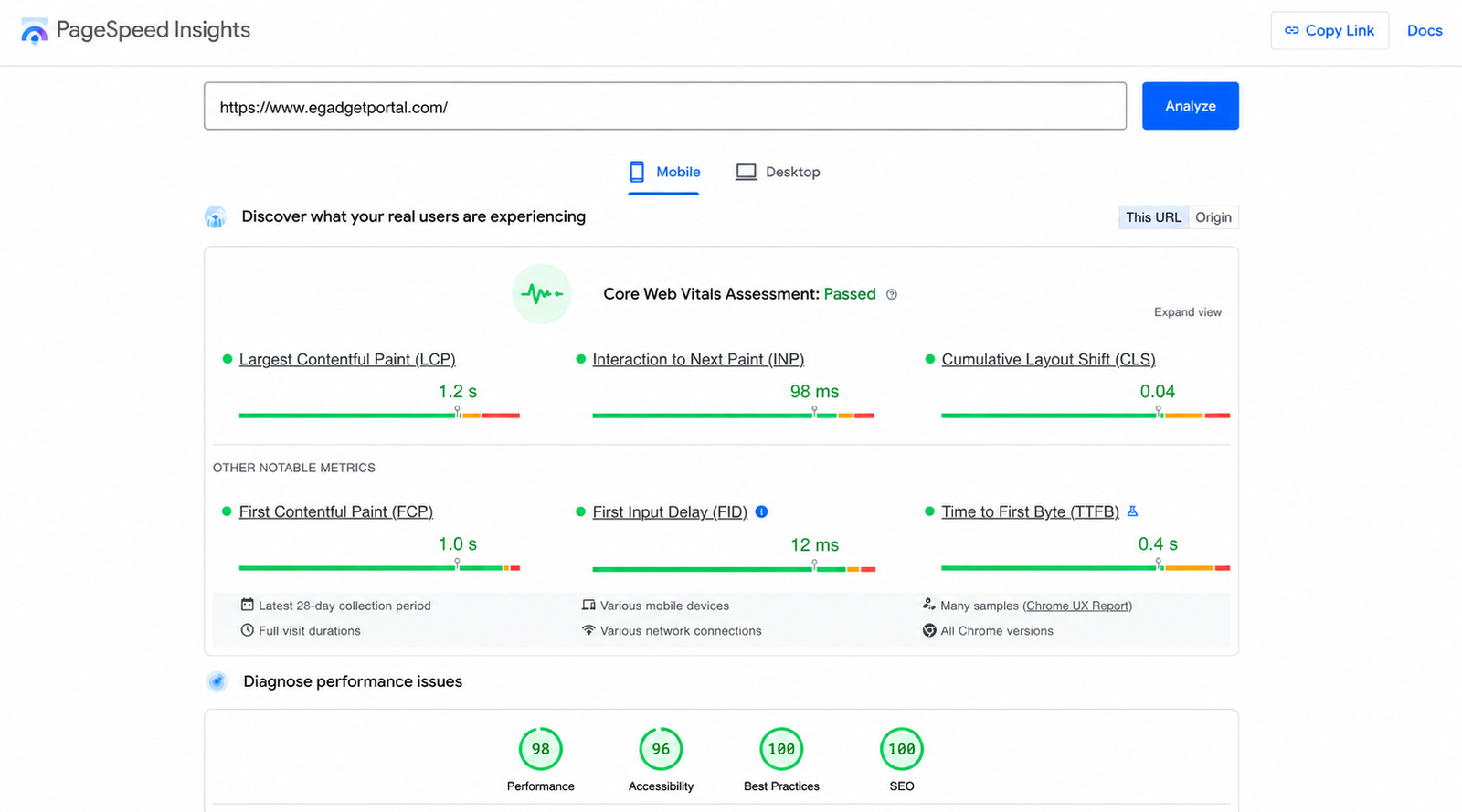Screen dimensions: 1462x812
Task: Open the Largest Contentful Paint (LCP) link
Action: click(347, 360)
